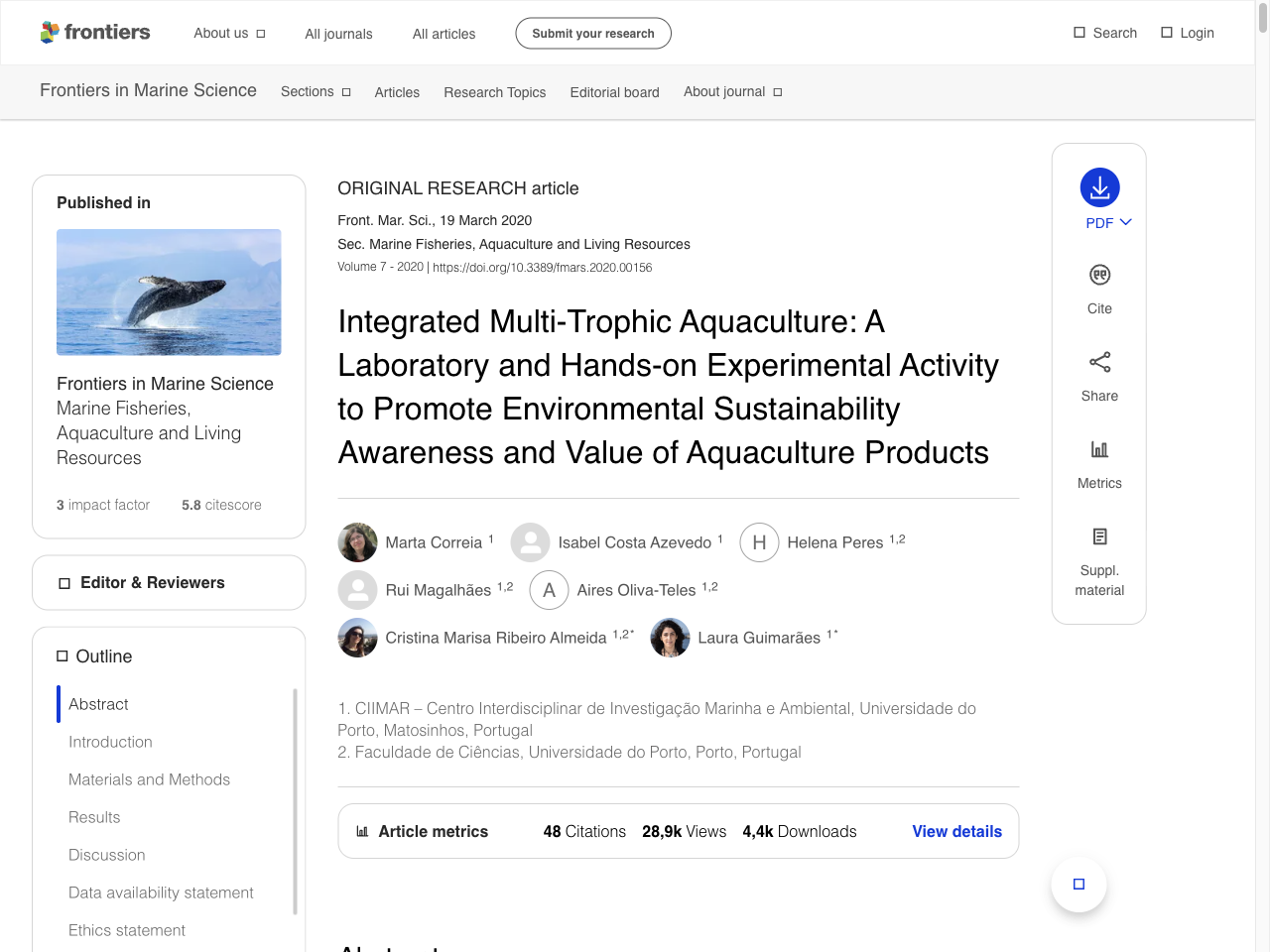The image size is (1270, 952).
Task: Open All articles menu item
Action: pyautogui.click(x=444, y=34)
